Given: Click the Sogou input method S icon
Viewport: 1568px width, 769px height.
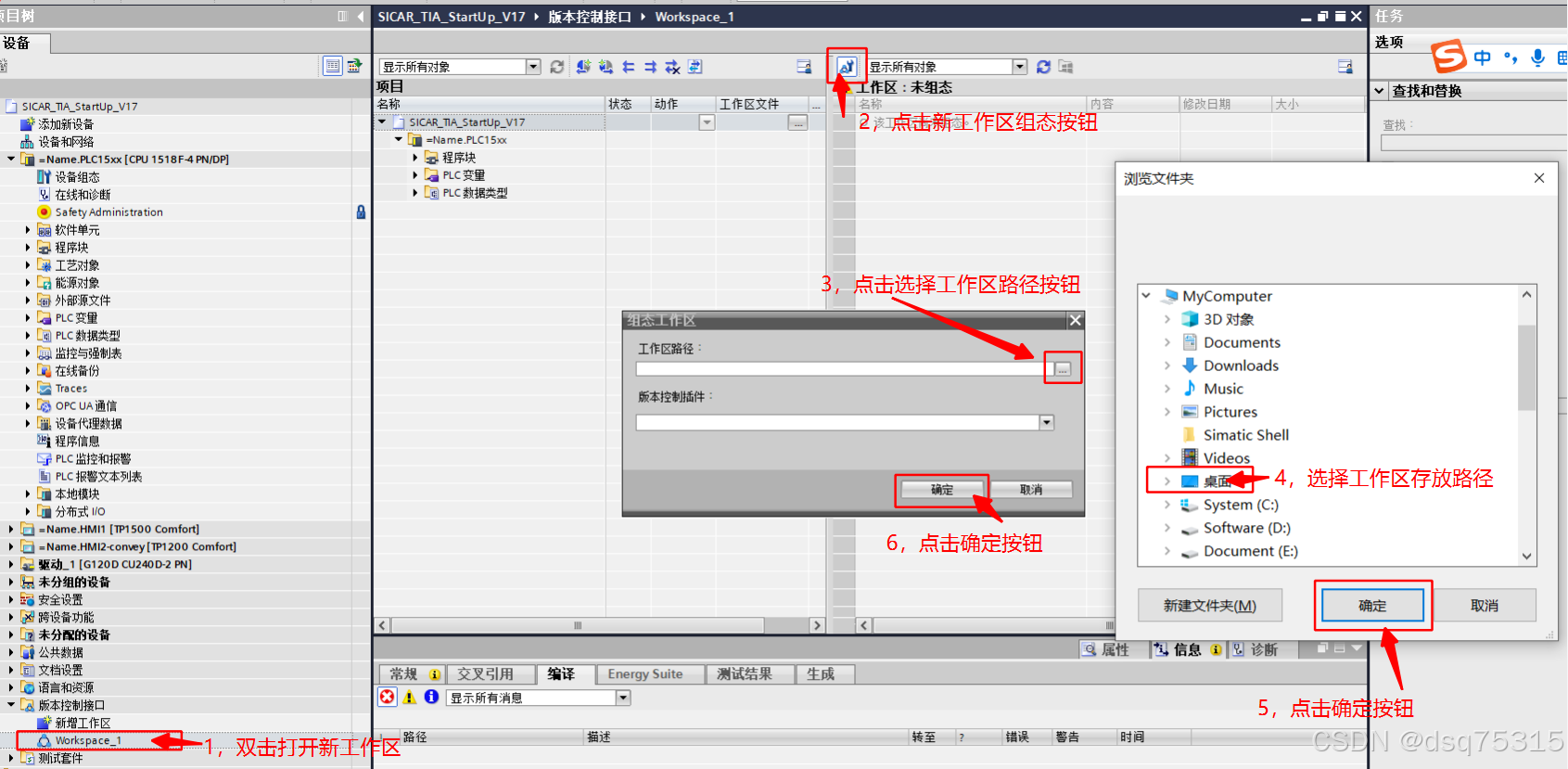Looking at the screenshot, I should point(1449,57).
